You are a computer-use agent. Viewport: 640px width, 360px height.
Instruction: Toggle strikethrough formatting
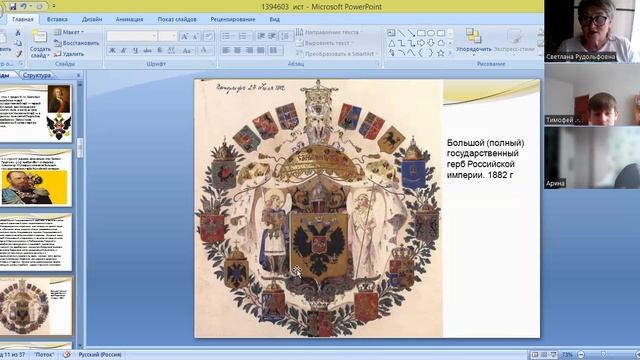[147, 51]
